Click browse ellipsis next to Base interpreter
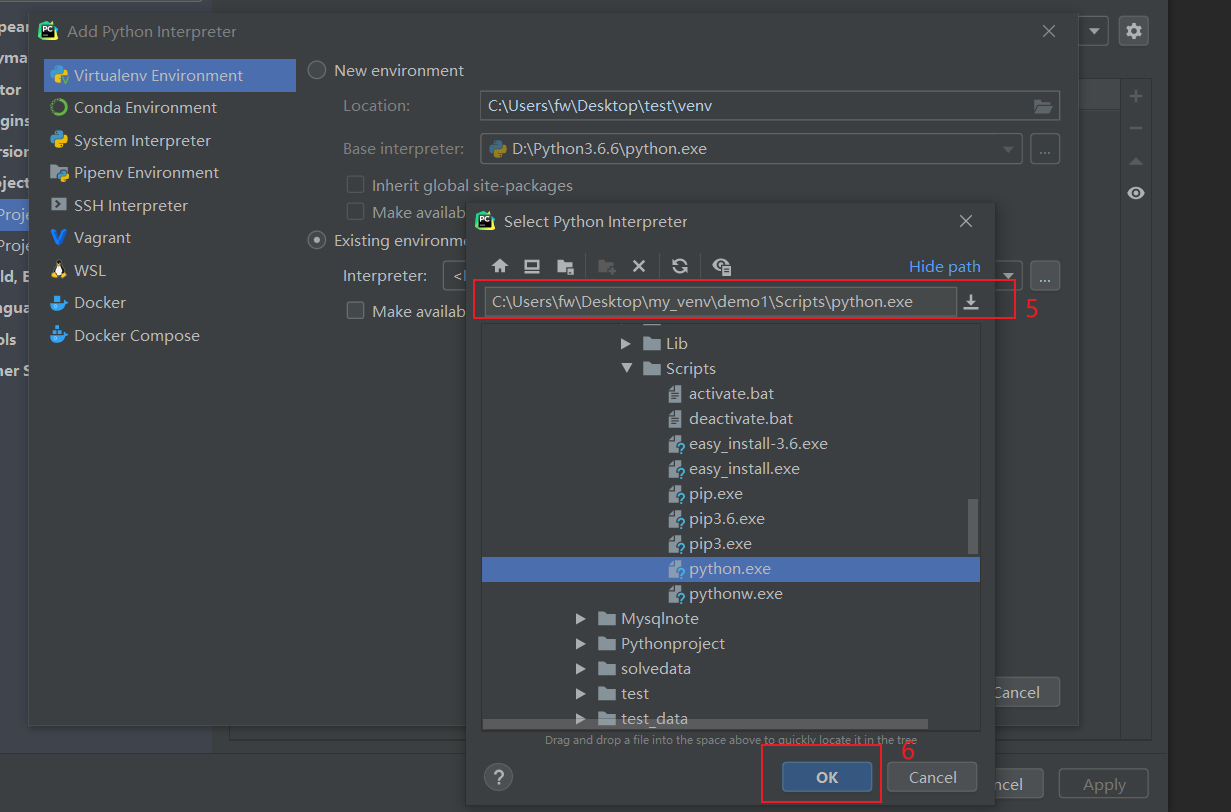The width and height of the screenshot is (1231, 812). point(1045,149)
